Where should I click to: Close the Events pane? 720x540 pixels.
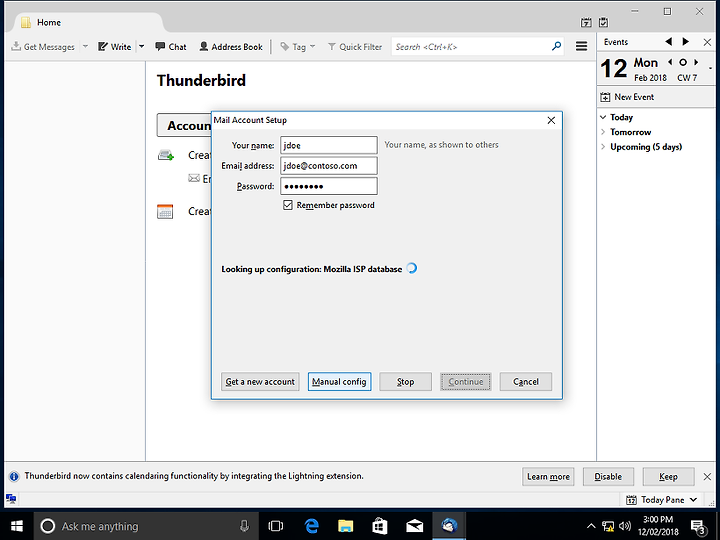707,42
